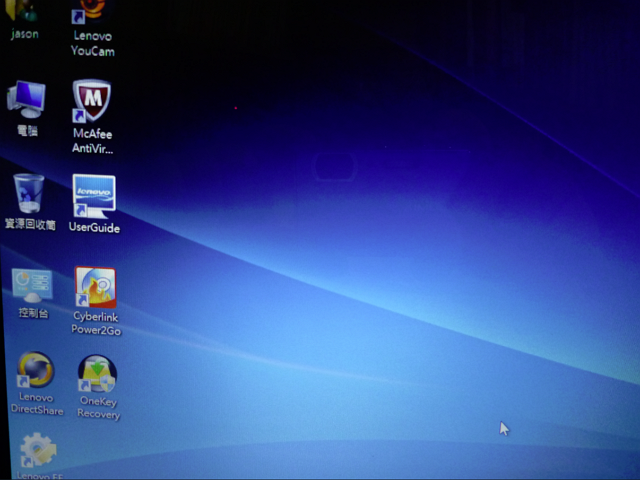
Task: Click the "OneKey Recovery" label text
Action: click(x=98, y=407)
